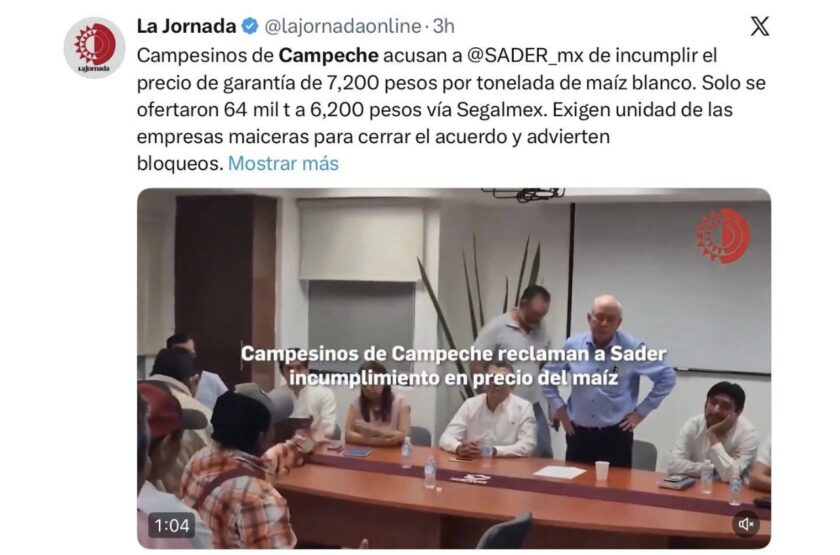Open the @SADER_mx mention
Image resolution: width=840 pixels, height=555 pixels.
(x=526, y=56)
